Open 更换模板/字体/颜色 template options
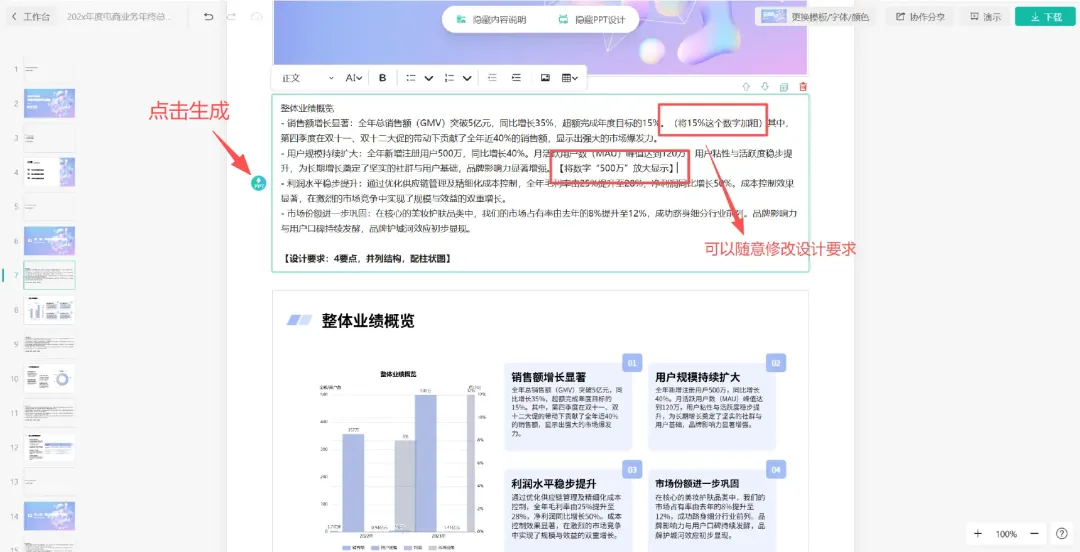This screenshot has height=552, width=1080. [x=814, y=17]
